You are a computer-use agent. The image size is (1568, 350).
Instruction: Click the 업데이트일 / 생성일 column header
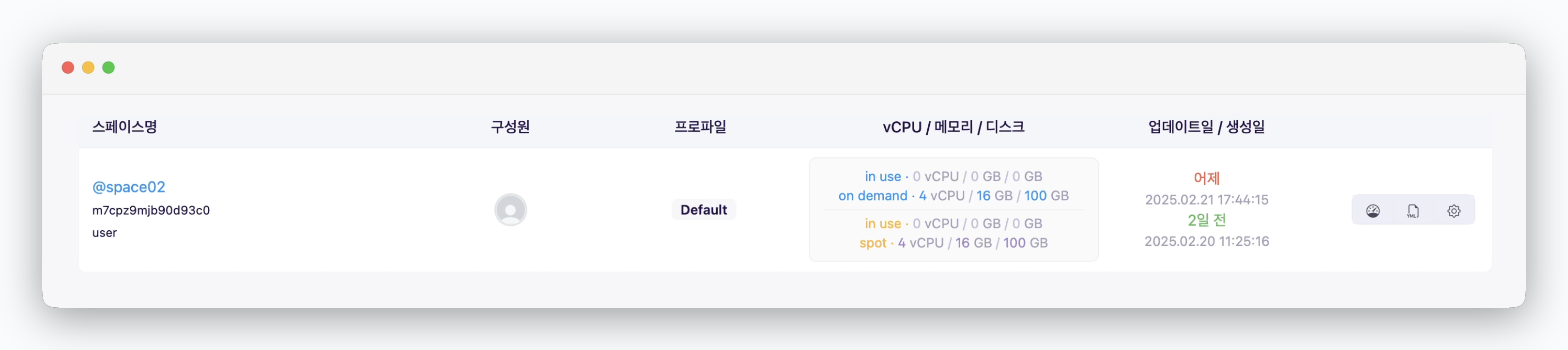coord(1206,127)
